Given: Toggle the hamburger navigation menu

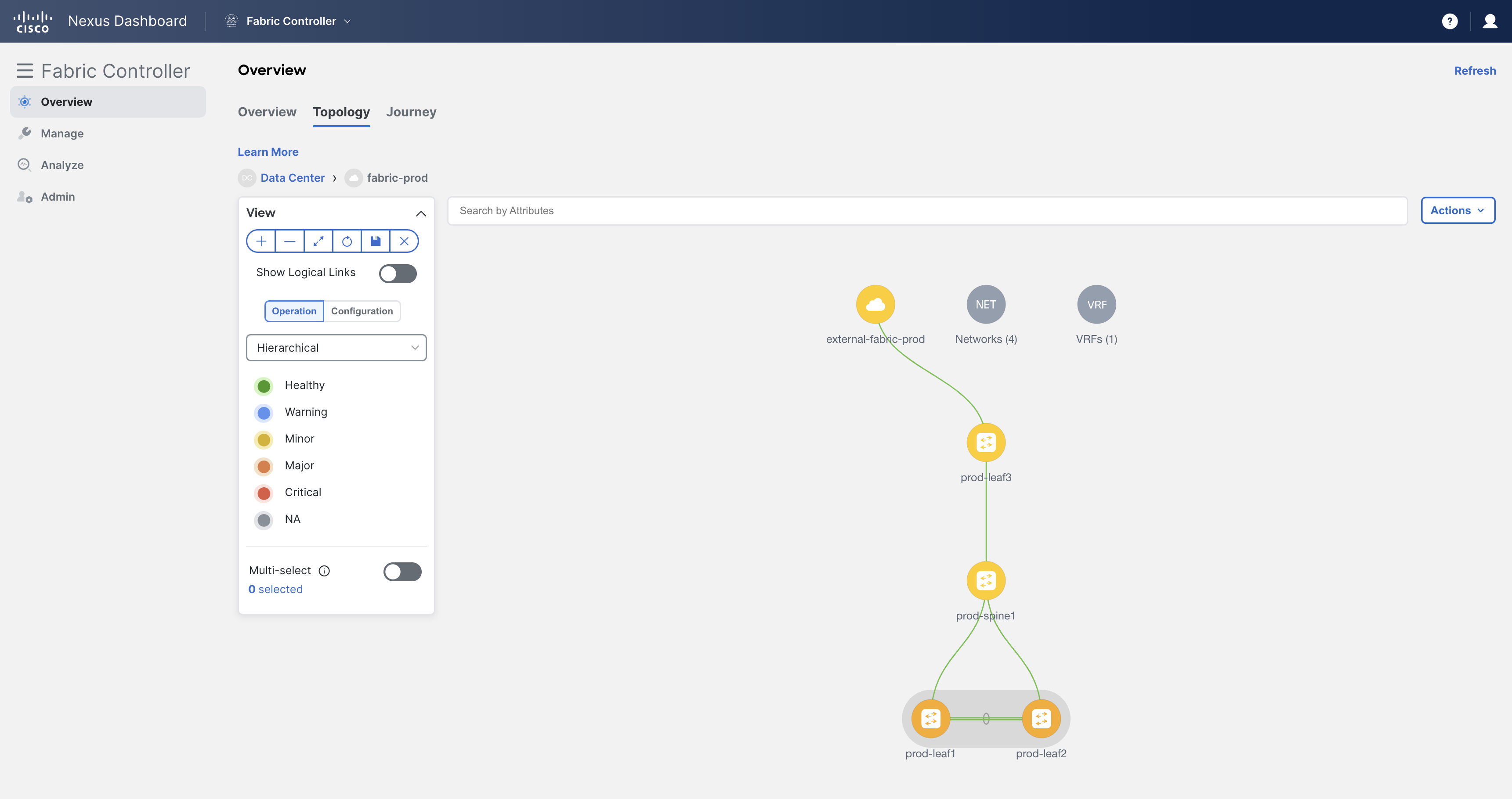Looking at the screenshot, I should click(x=25, y=71).
